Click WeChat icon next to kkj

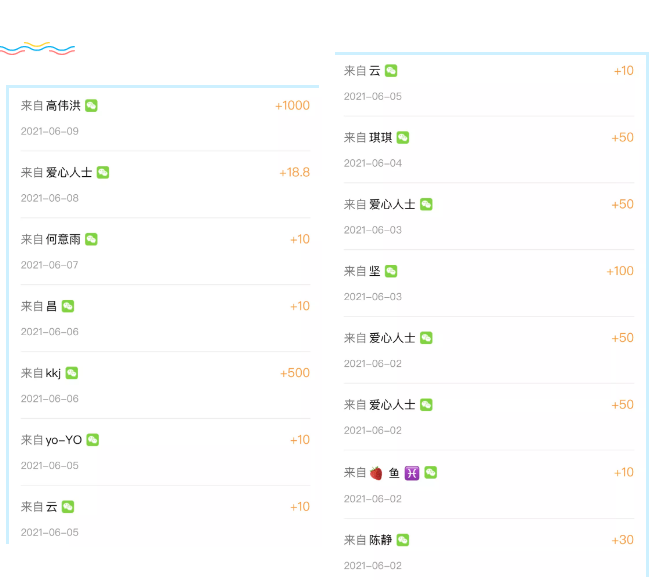click(x=72, y=373)
